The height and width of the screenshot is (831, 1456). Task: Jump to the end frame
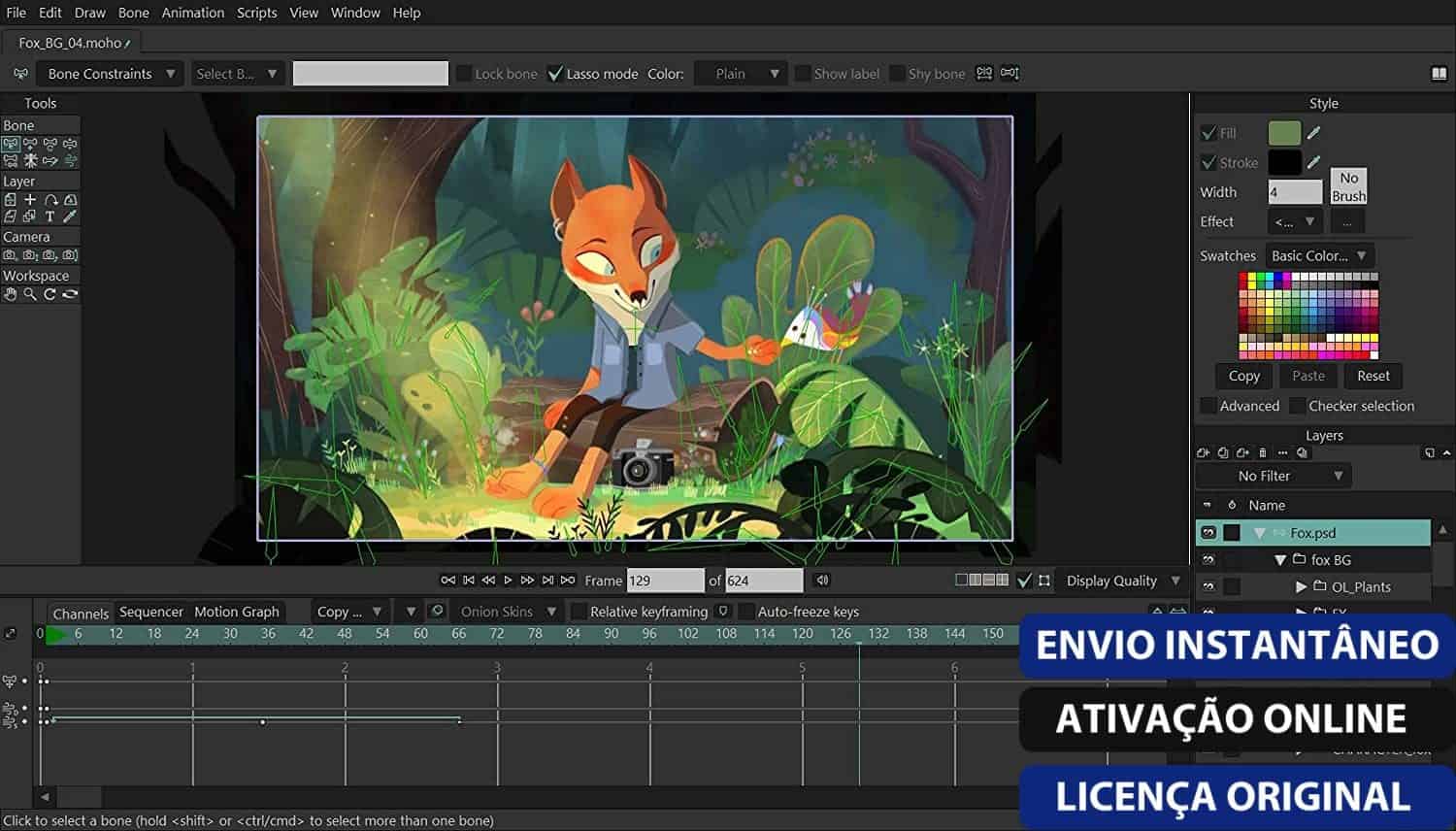[x=568, y=581]
